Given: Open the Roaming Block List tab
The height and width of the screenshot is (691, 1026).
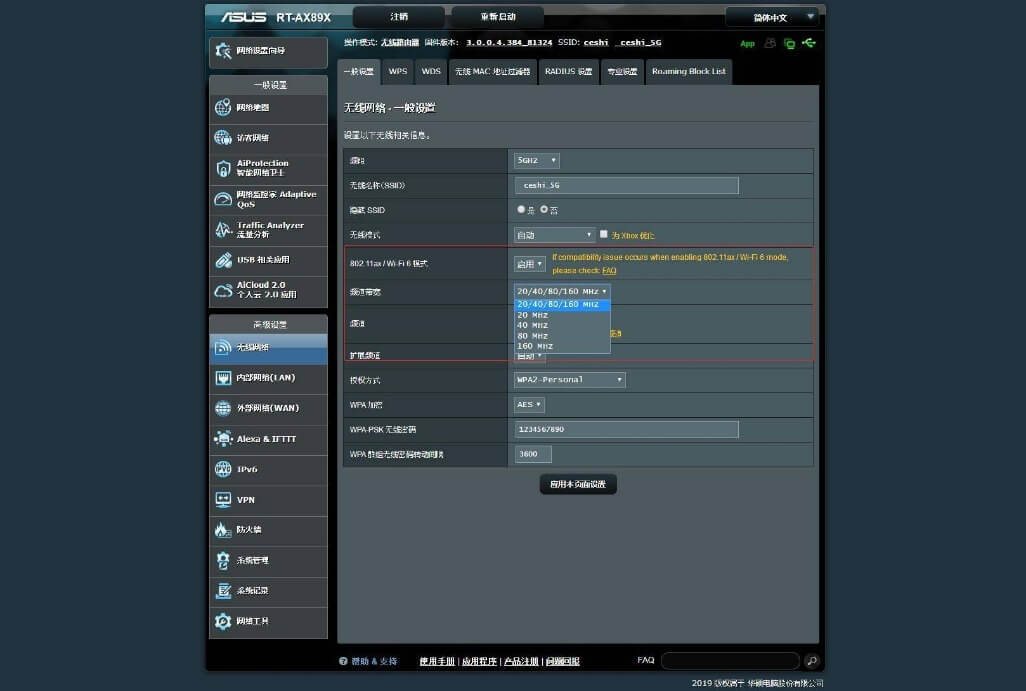Looking at the screenshot, I should 688,72.
